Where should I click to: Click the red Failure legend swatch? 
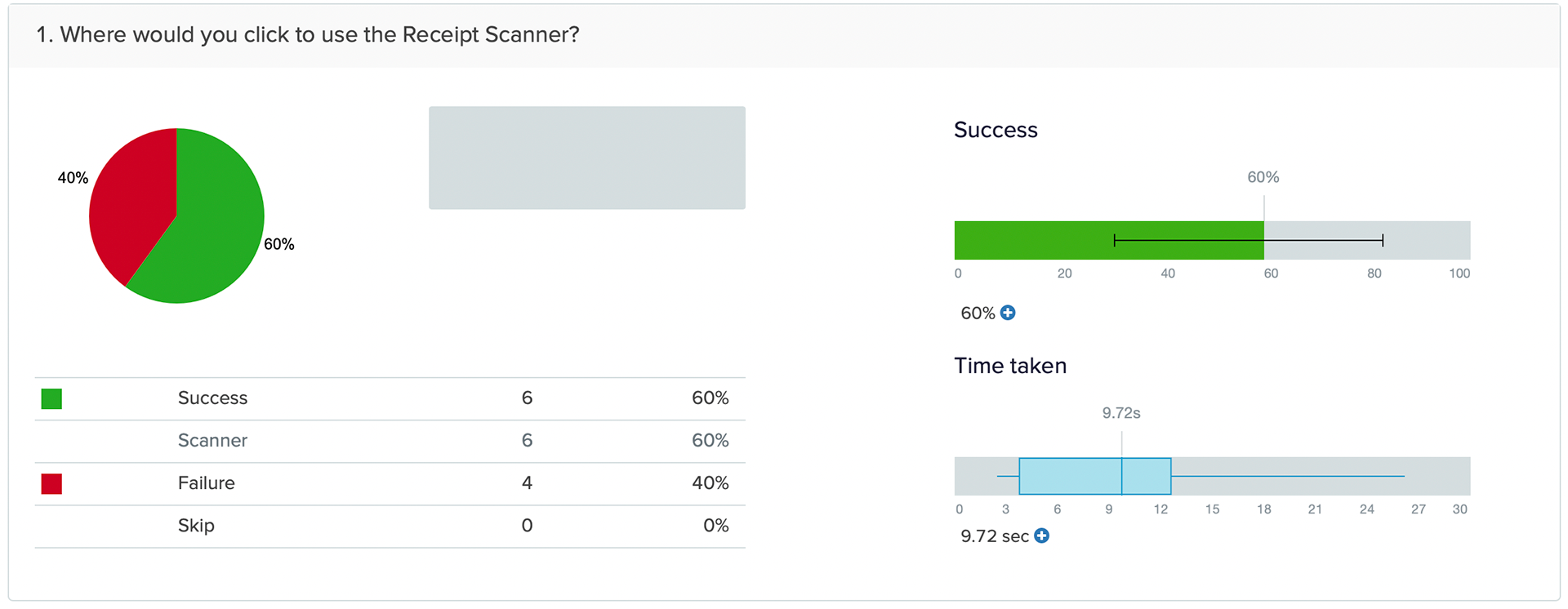point(51,483)
